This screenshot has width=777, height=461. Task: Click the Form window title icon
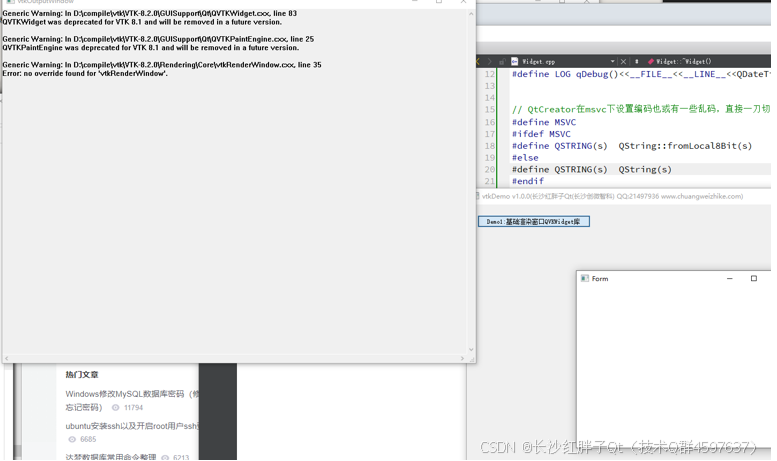point(585,279)
